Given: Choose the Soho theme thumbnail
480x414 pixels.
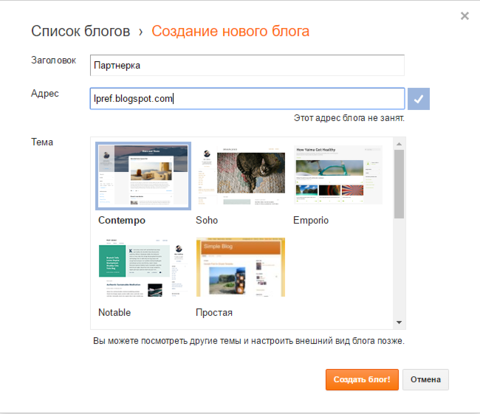Looking at the screenshot, I should point(241,175).
